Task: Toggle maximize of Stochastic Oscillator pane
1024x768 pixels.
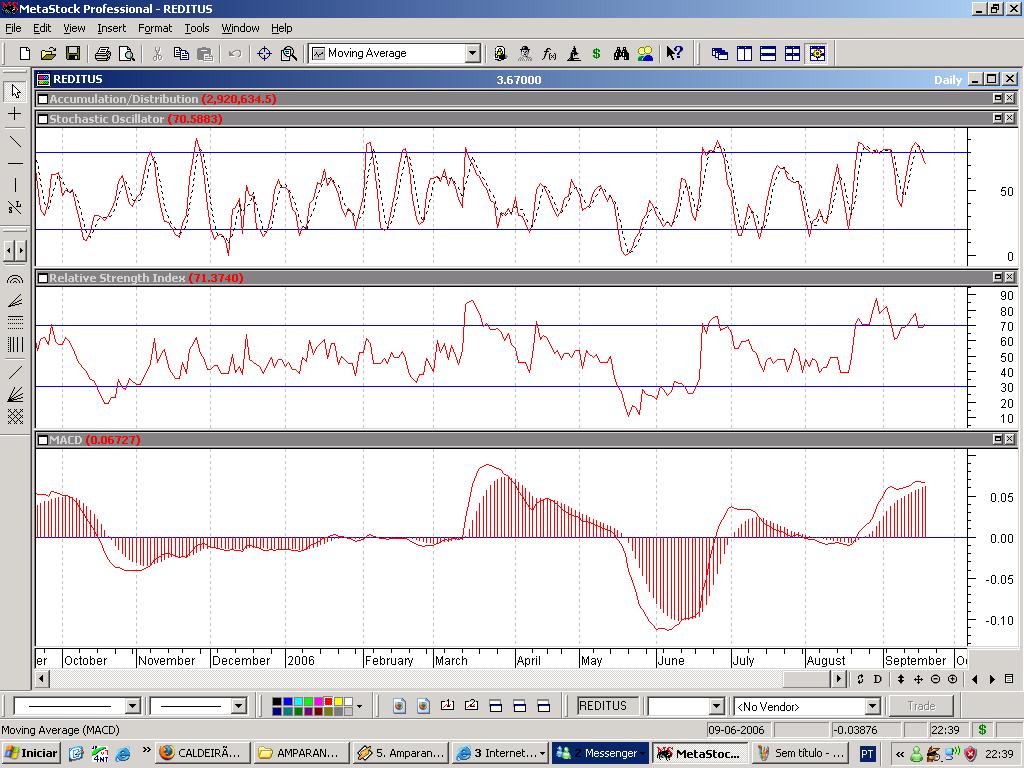Action: pyautogui.click(x=997, y=118)
